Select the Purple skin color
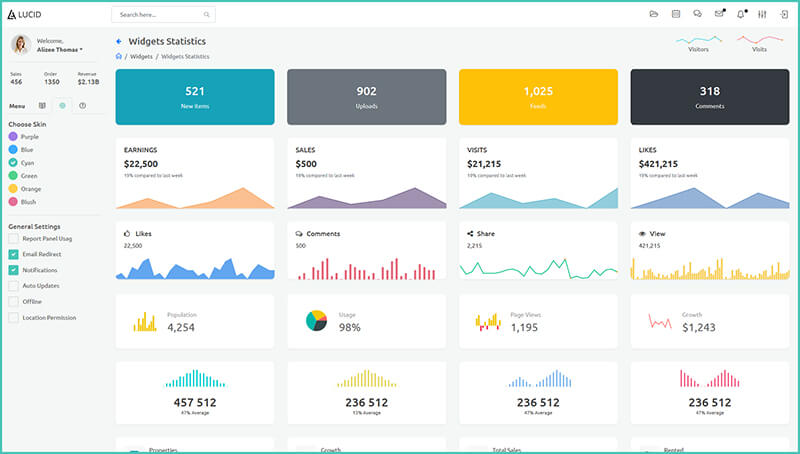The height and width of the screenshot is (454, 800). click(13, 137)
